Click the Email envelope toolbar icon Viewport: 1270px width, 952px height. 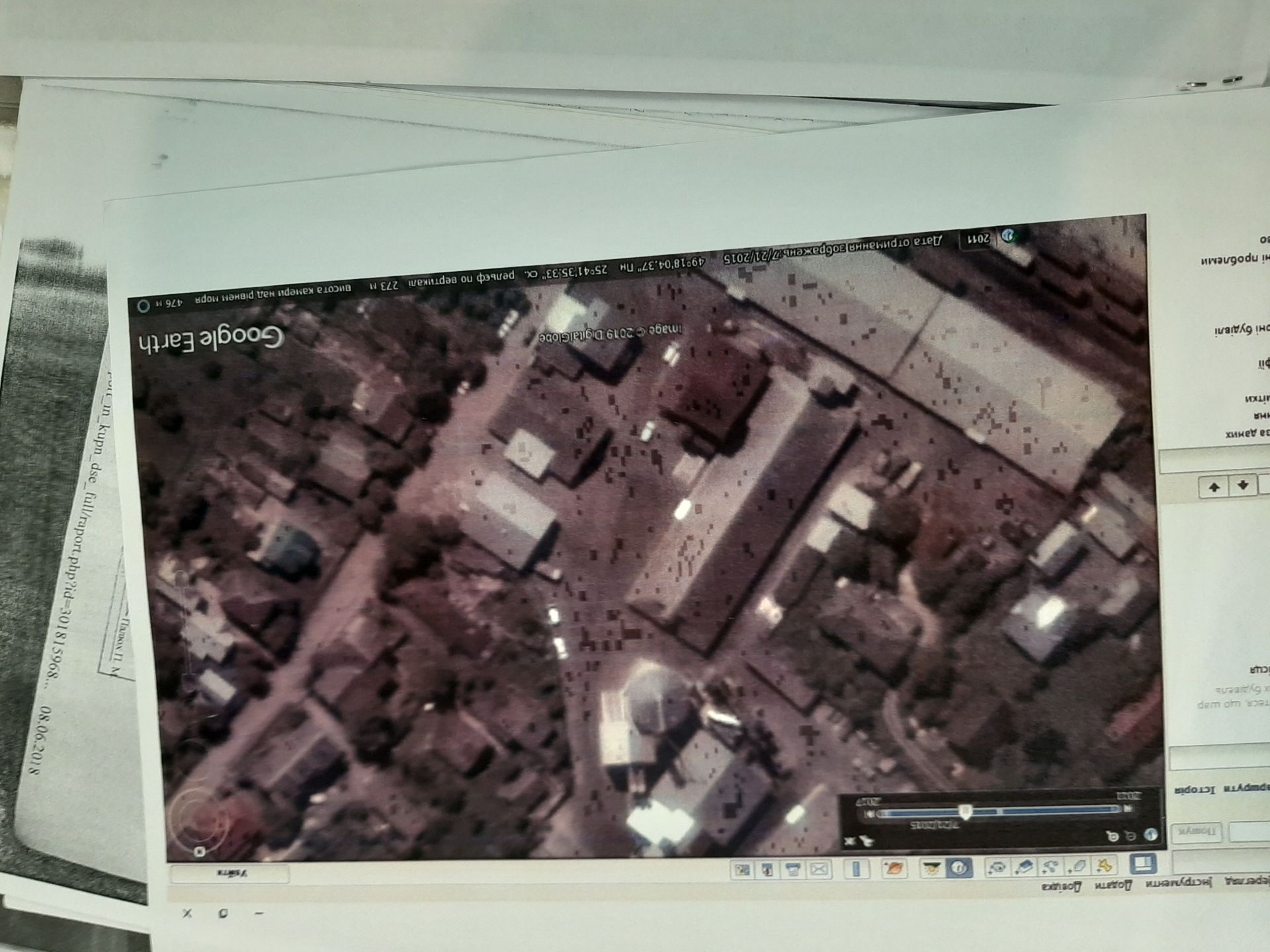[819, 869]
